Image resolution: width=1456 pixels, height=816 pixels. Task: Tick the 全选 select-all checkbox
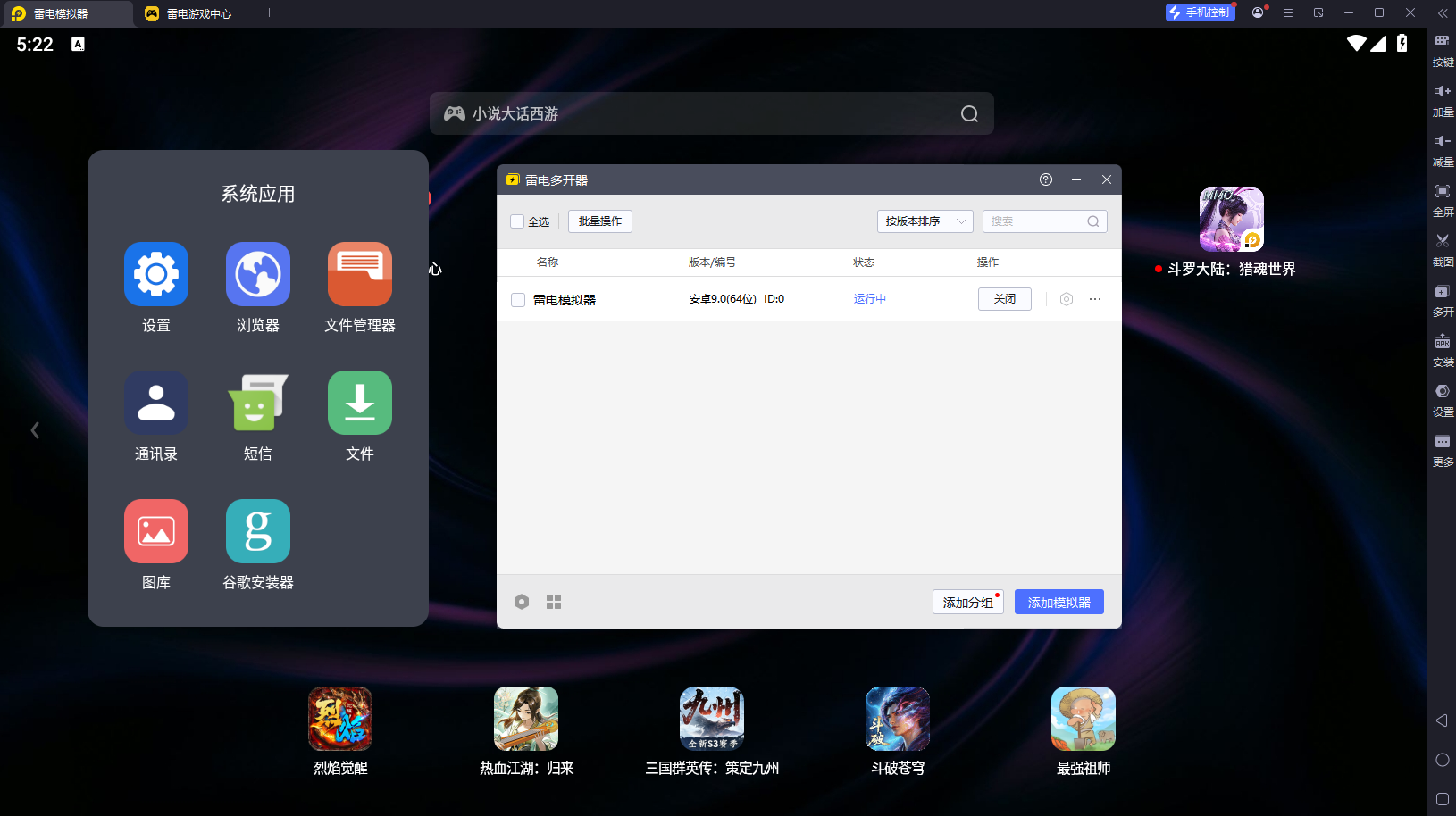pyautogui.click(x=517, y=221)
